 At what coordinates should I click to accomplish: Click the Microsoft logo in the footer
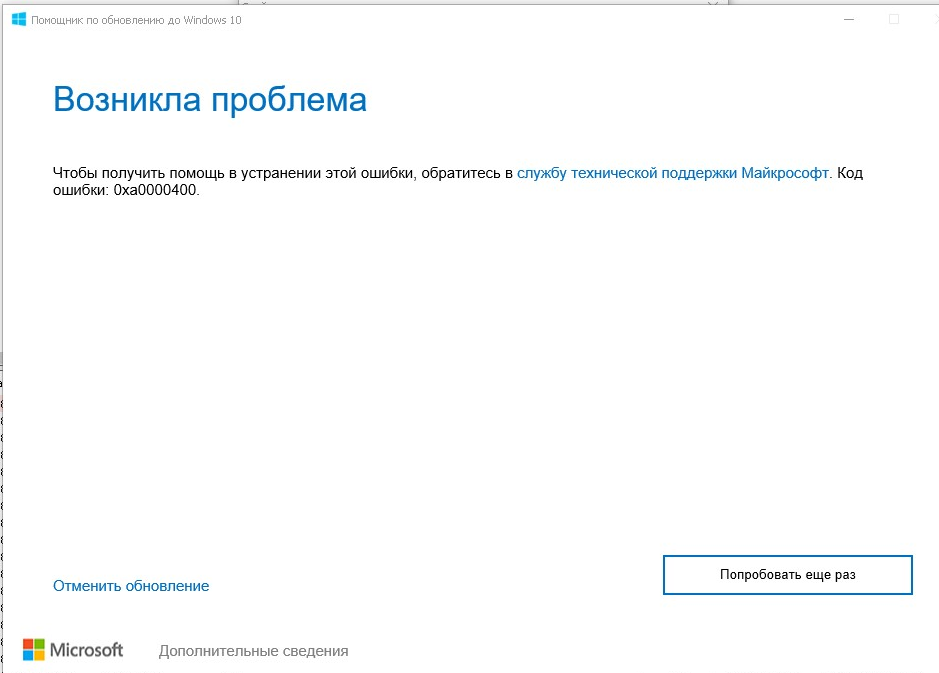[x=73, y=650]
